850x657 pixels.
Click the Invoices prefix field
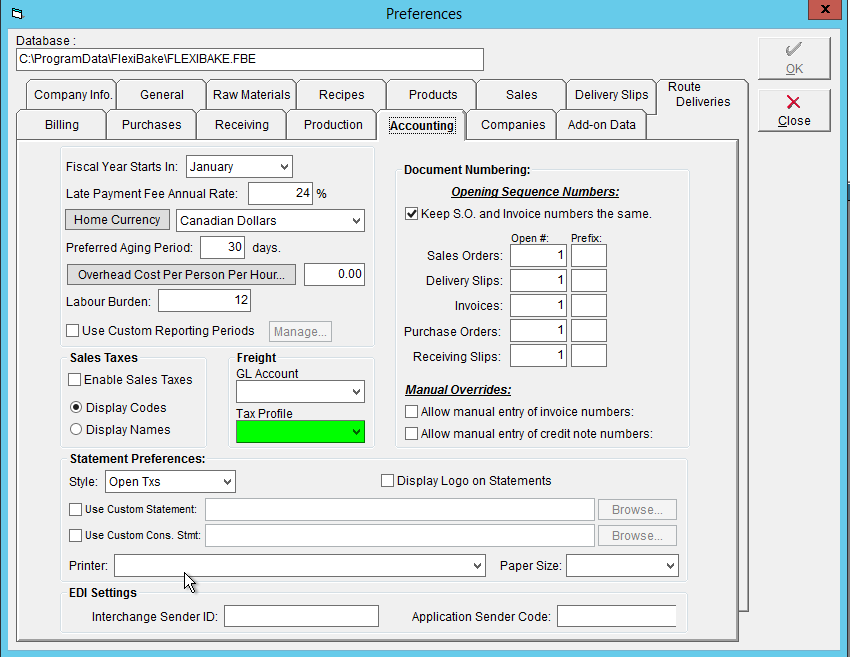(x=589, y=306)
